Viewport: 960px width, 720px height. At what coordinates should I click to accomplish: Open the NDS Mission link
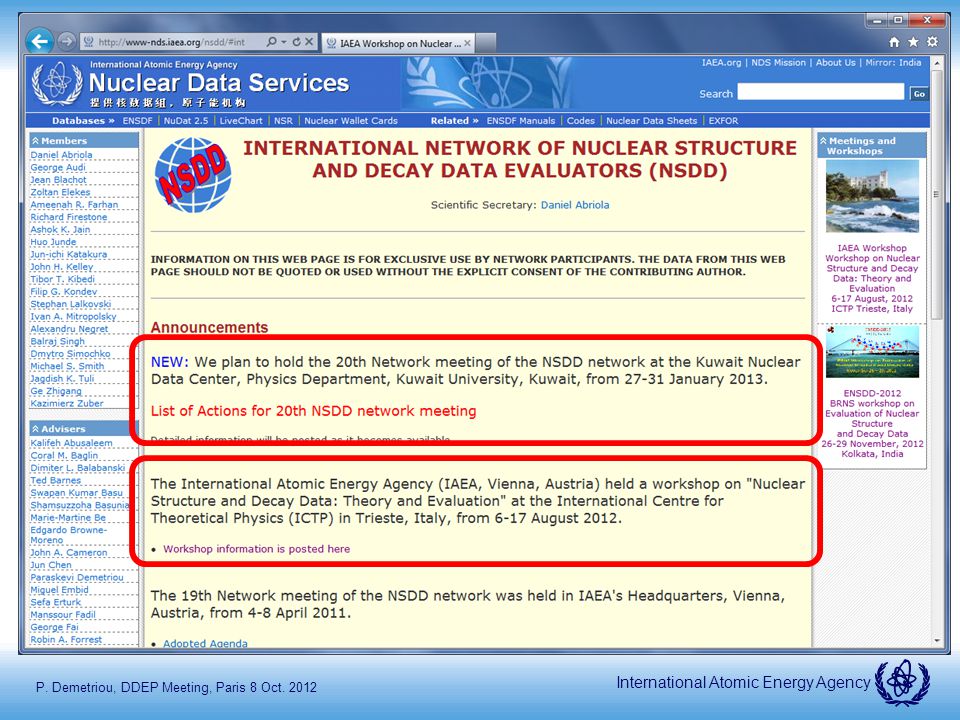point(778,62)
